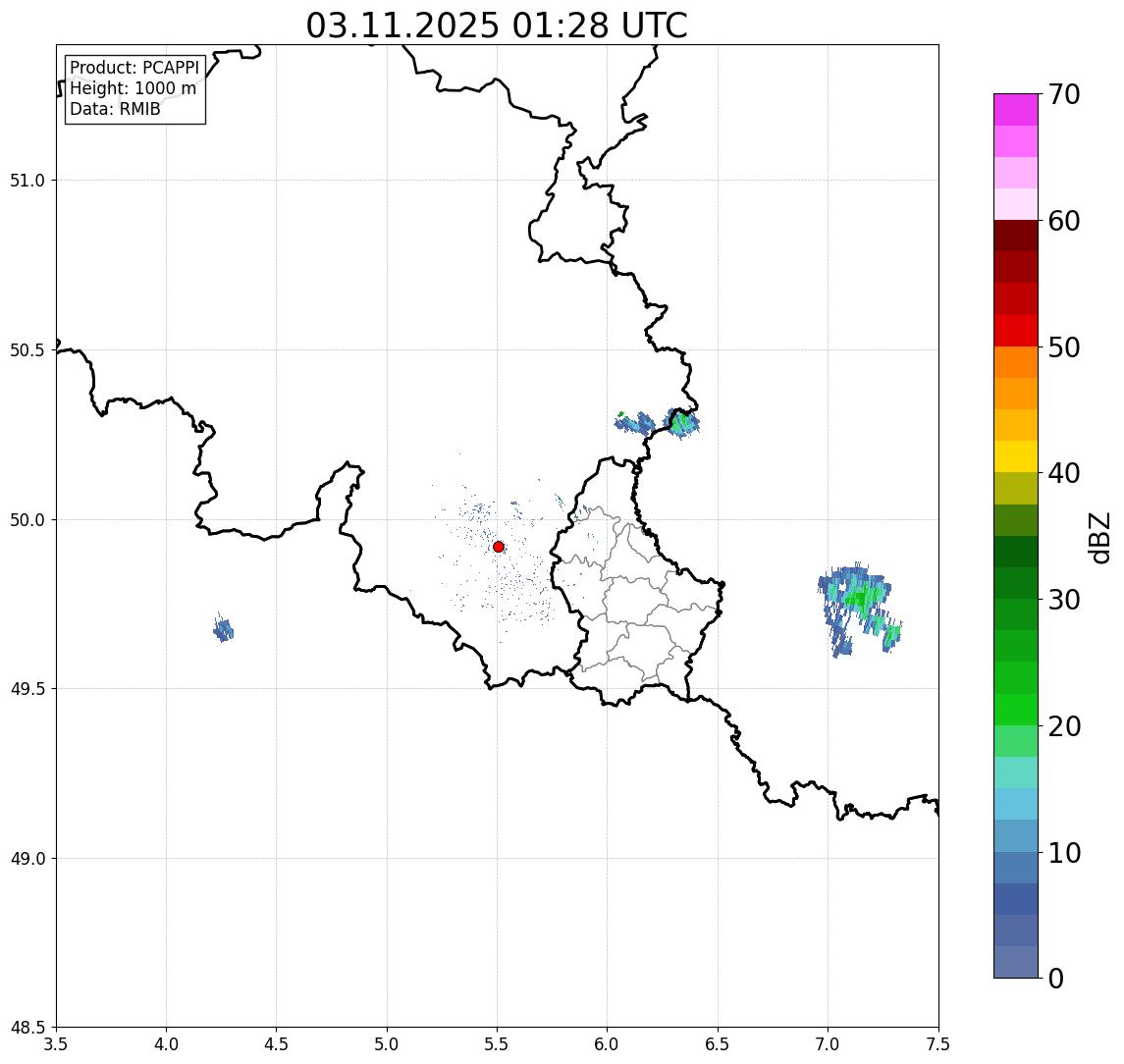Click longitude axis label 5.0
Viewport: 1124px width, 1064px height.
click(387, 1044)
